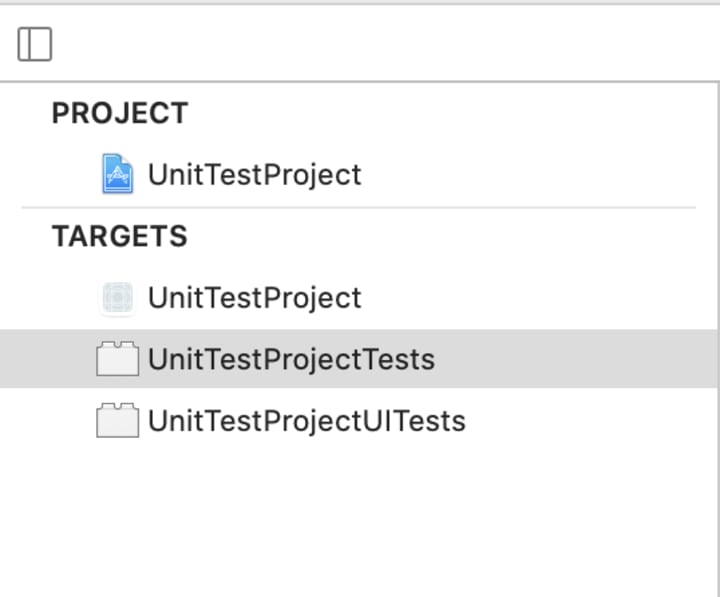Select the UnitTestProjectUITests target name

pos(306,421)
